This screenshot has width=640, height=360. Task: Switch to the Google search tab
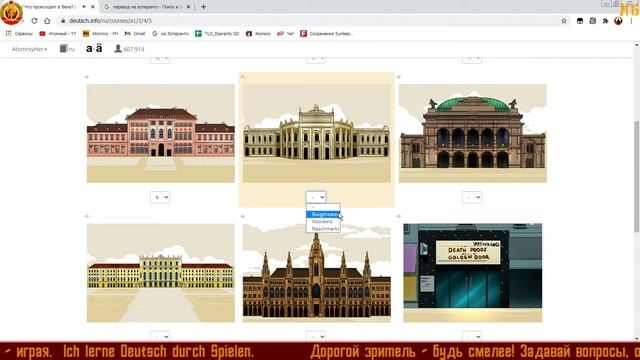click(146, 7)
